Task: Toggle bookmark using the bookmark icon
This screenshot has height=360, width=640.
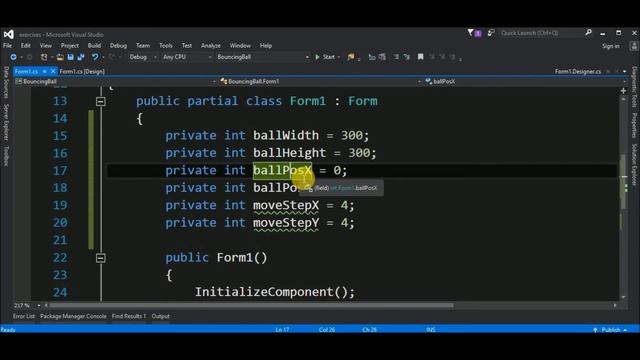Action: (420, 57)
